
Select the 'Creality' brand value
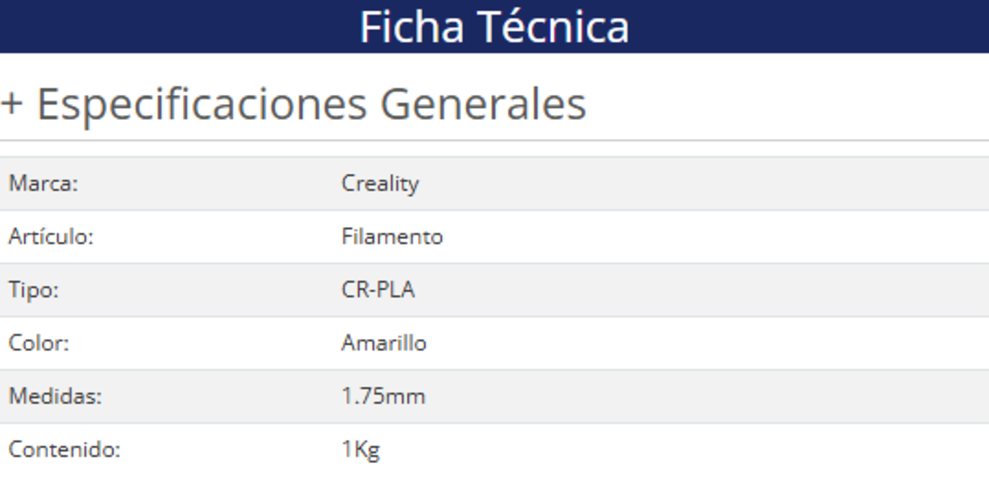380,184
